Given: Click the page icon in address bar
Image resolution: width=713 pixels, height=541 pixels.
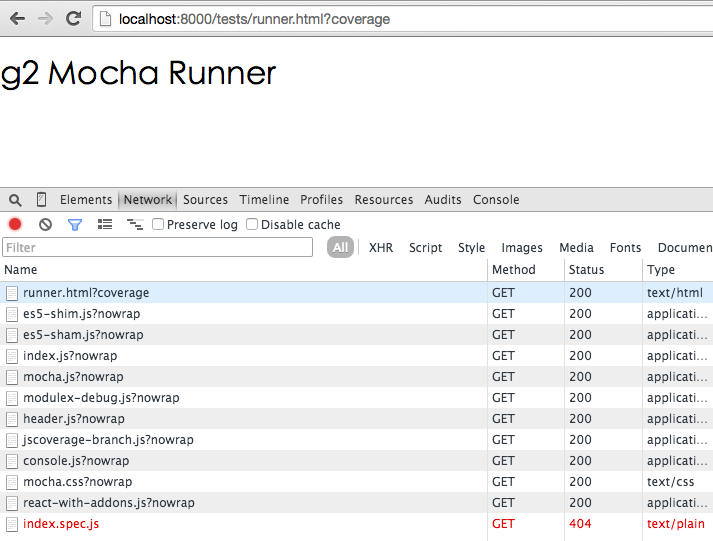Looking at the screenshot, I should pos(105,19).
